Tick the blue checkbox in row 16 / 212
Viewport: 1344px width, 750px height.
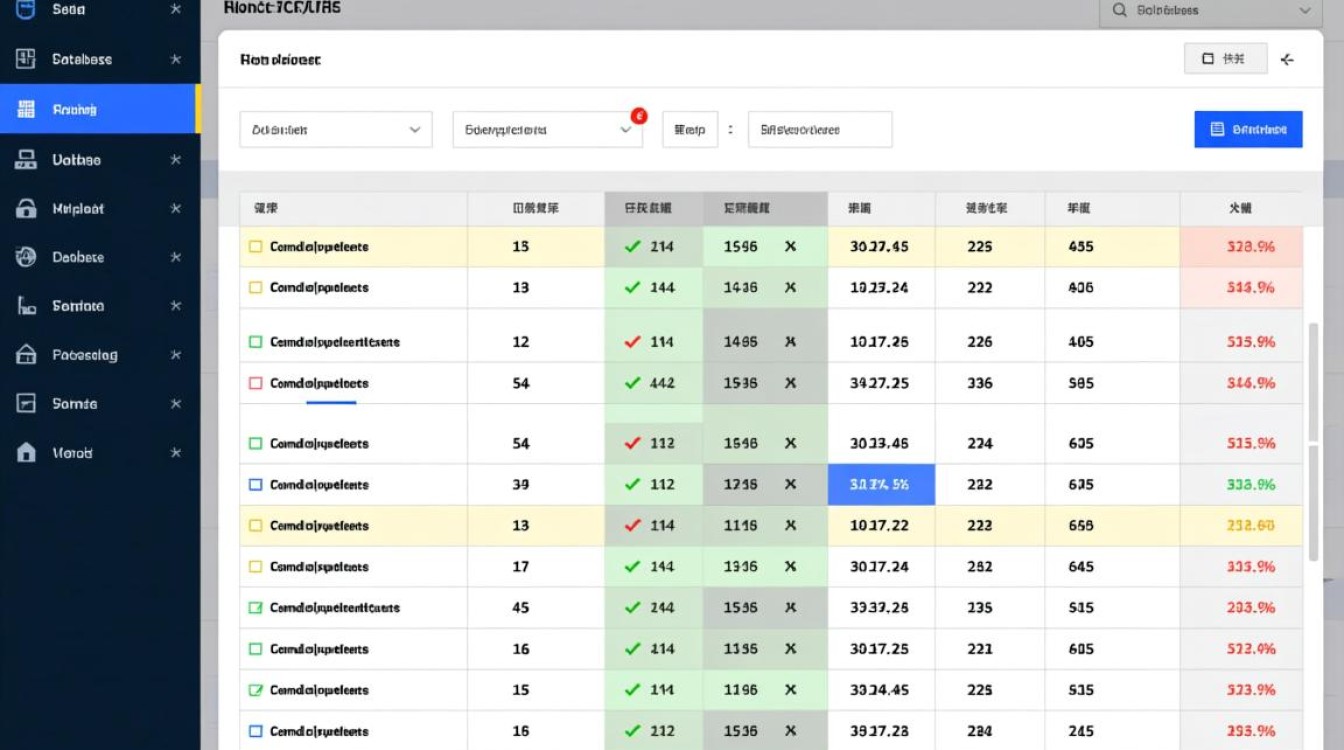tap(255, 730)
